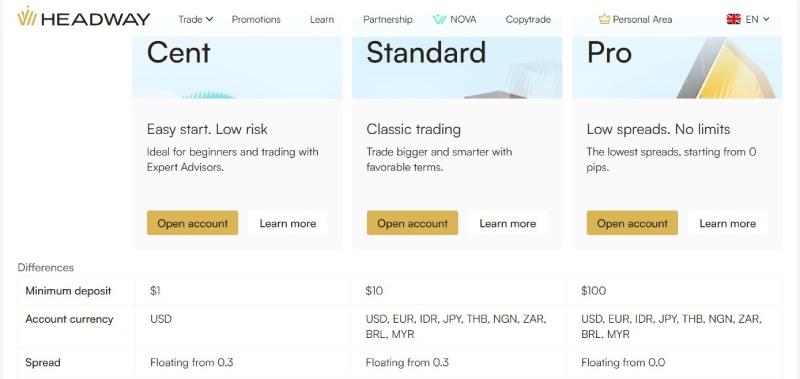Open Personal Area link
The width and height of the screenshot is (800, 379).
click(642, 19)
